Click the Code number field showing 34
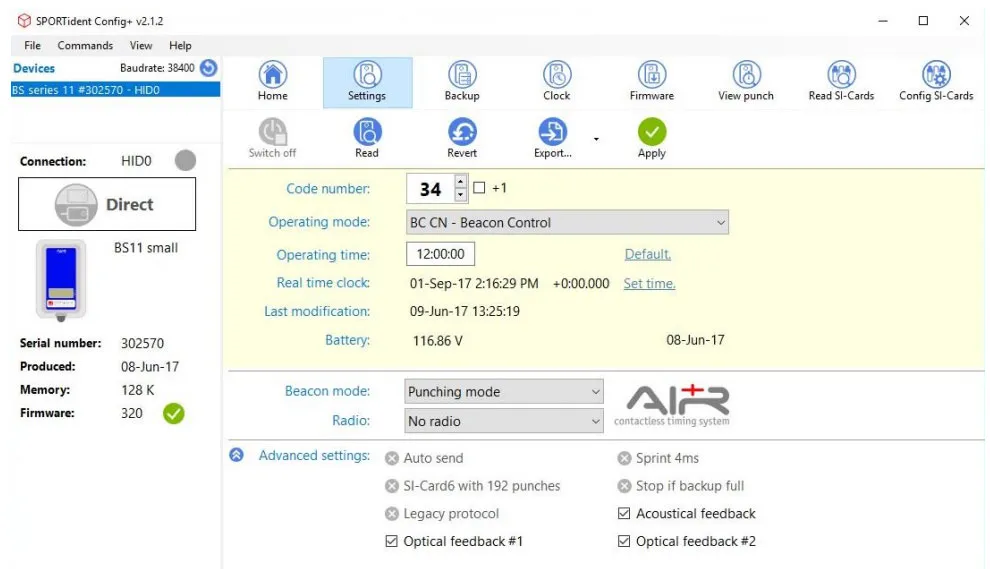 [430, 189]
